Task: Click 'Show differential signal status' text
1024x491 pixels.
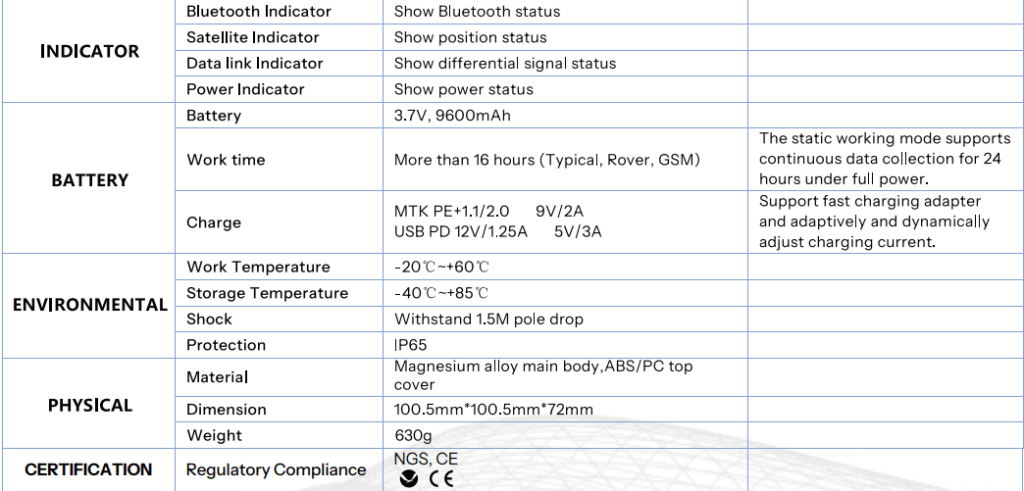Action: click(505, 63)
